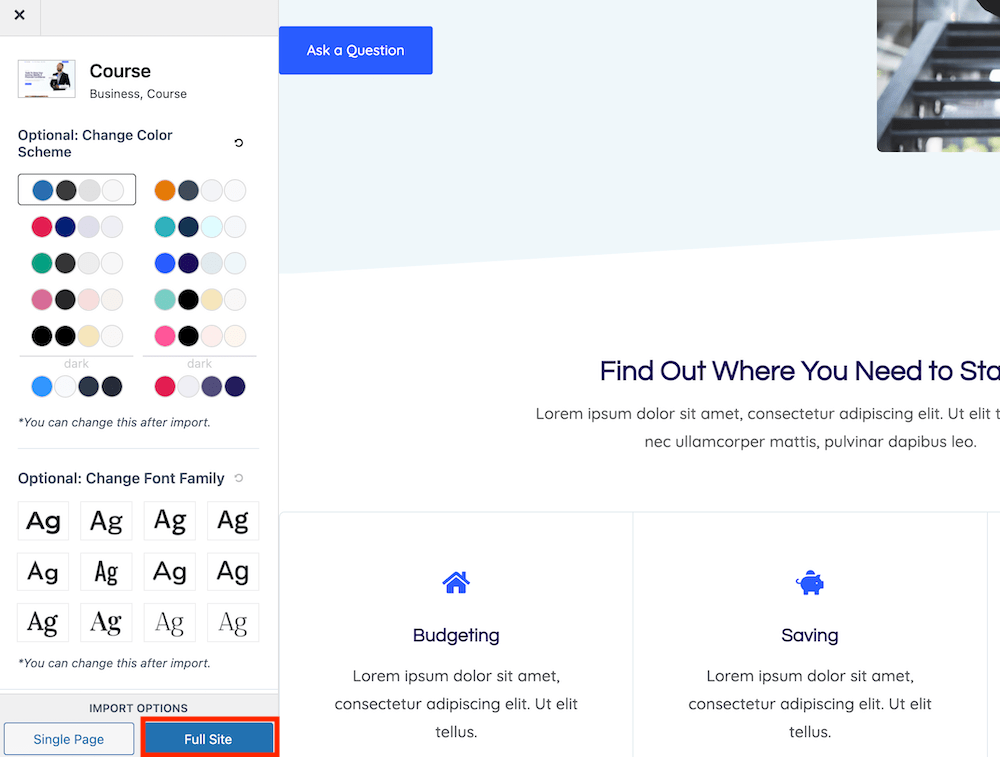Select the dark scheme with red and purple
The image size is (1000, 757).
pyautogui.click(x=200, y=386)
